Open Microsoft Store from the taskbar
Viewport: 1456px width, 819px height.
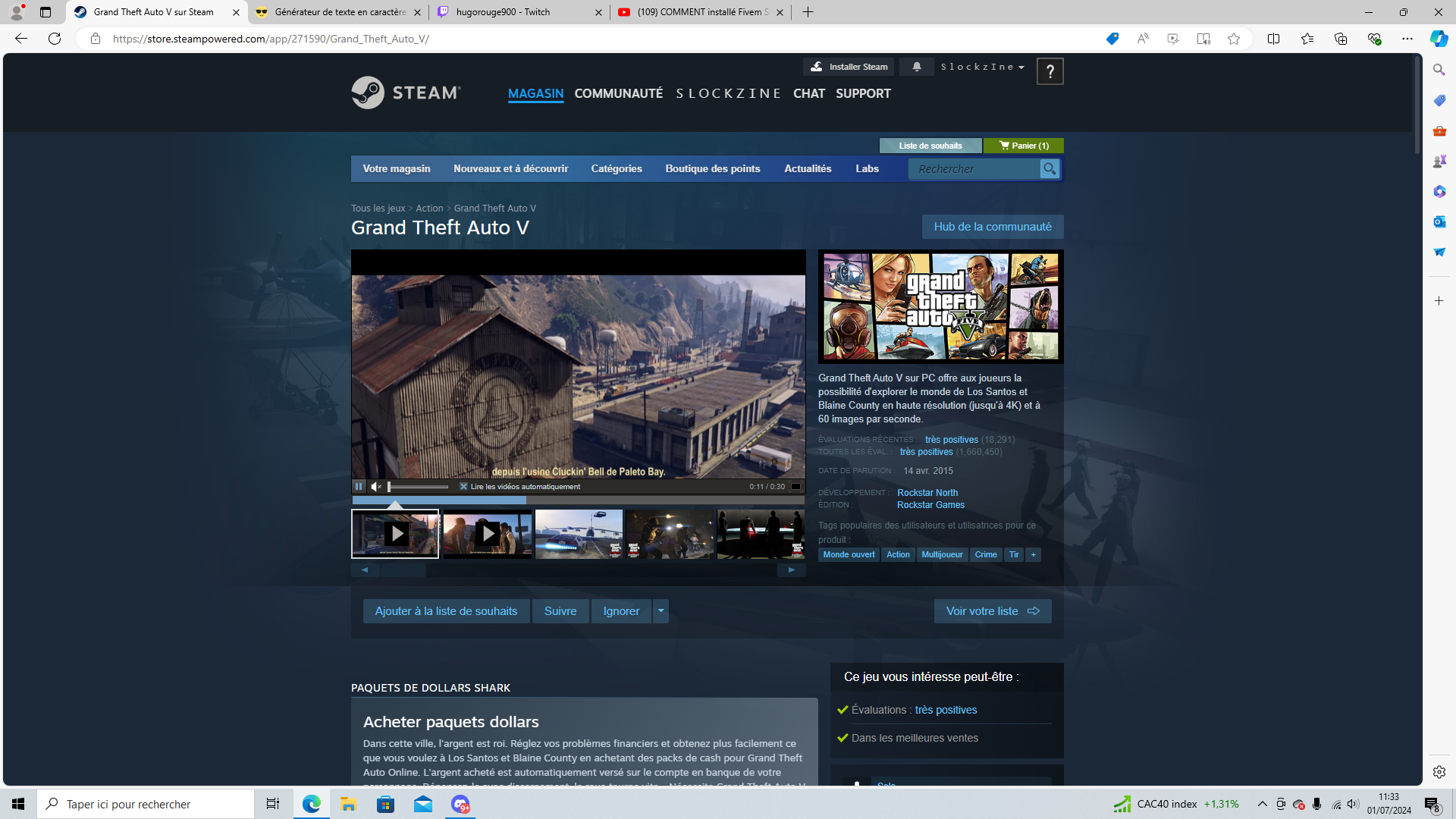[385, 804]
